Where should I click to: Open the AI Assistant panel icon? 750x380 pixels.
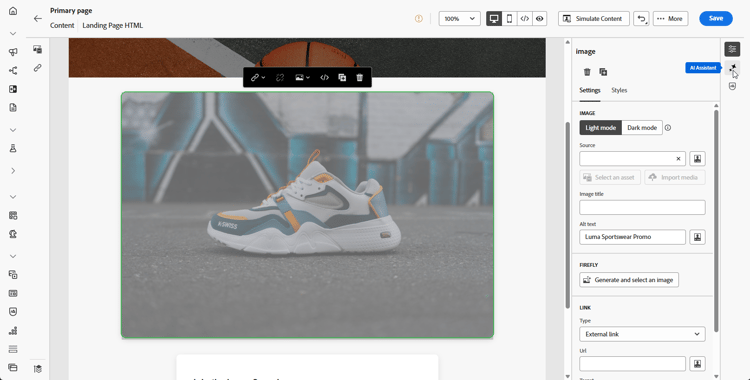732,68
